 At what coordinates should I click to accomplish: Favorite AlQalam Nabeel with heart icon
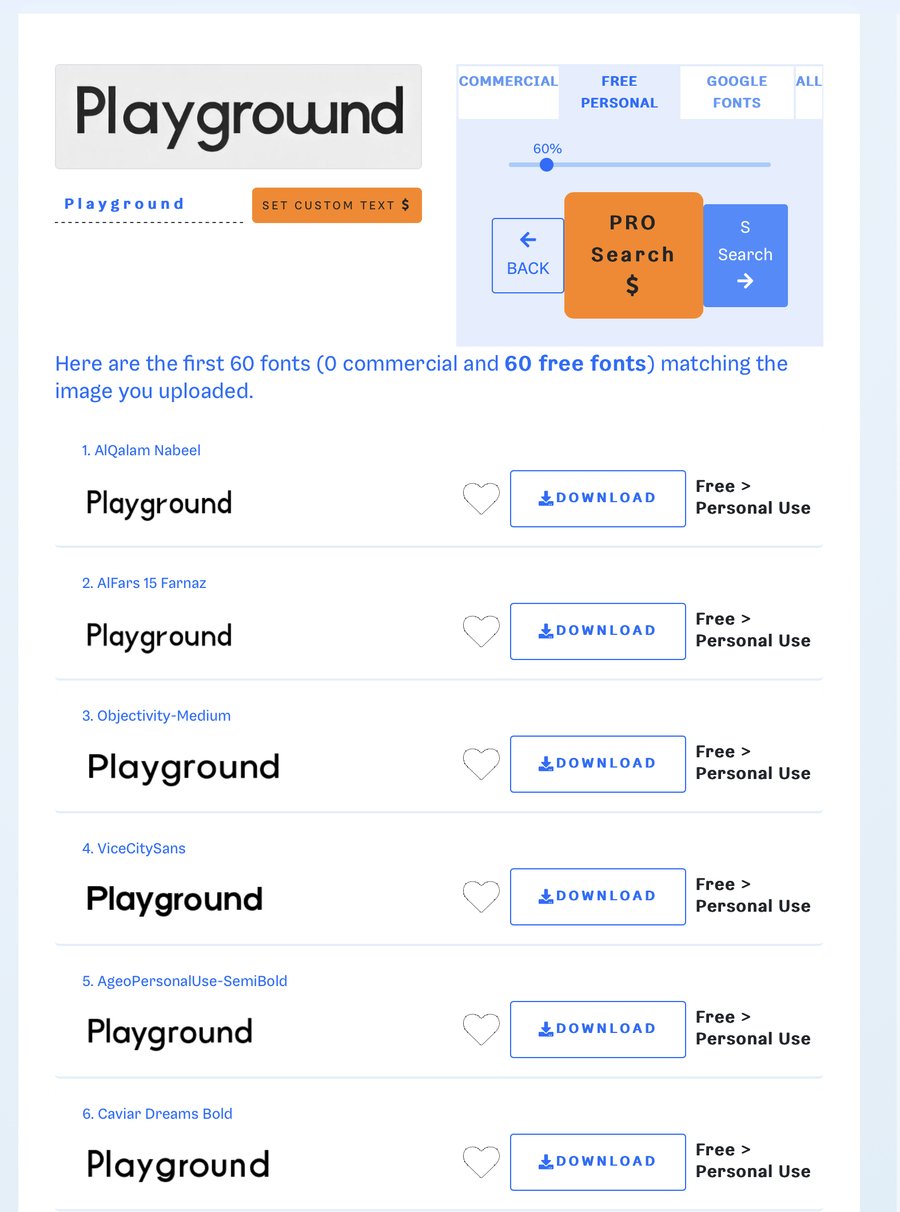click(x=481, y=498)
